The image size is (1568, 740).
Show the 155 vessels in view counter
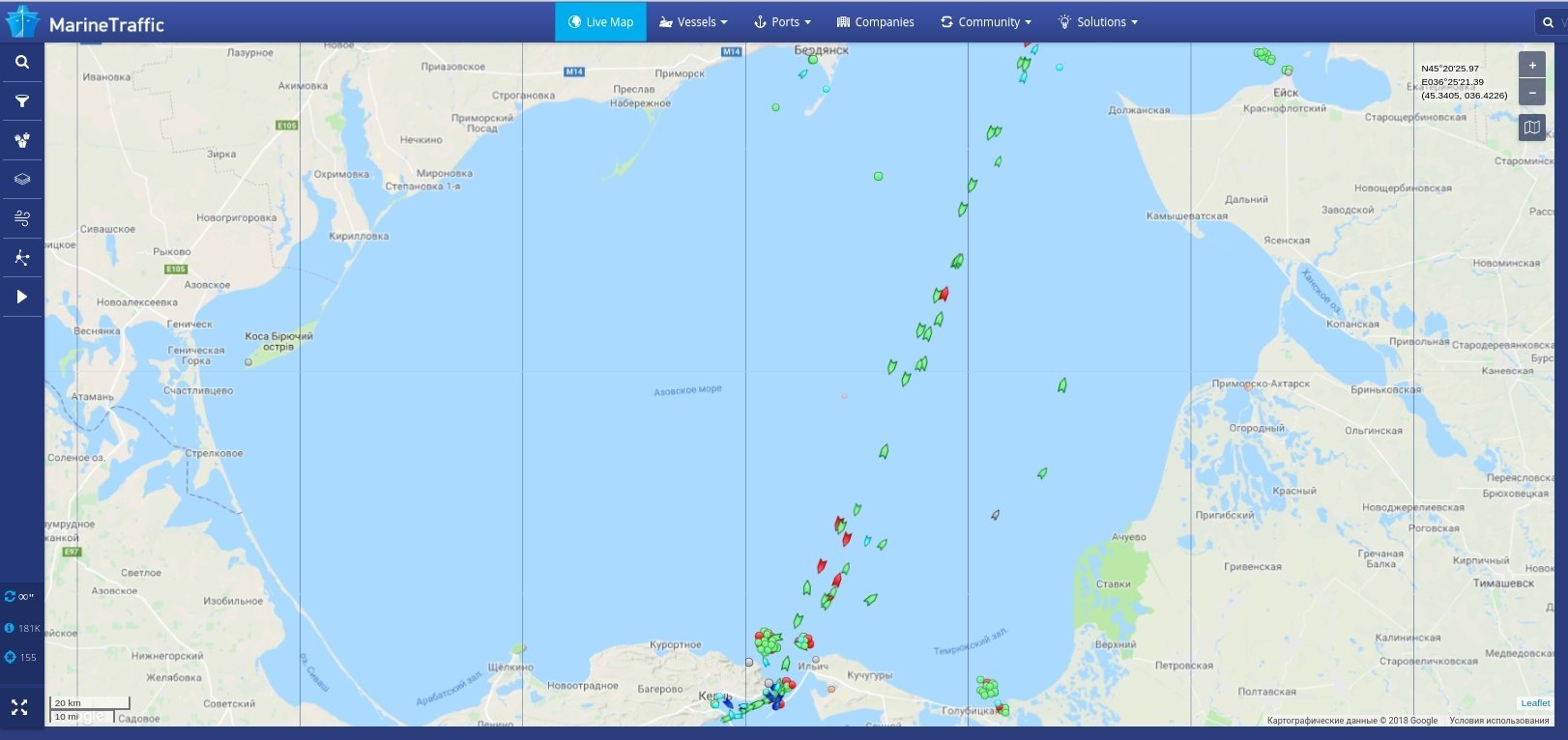(20, 657)
